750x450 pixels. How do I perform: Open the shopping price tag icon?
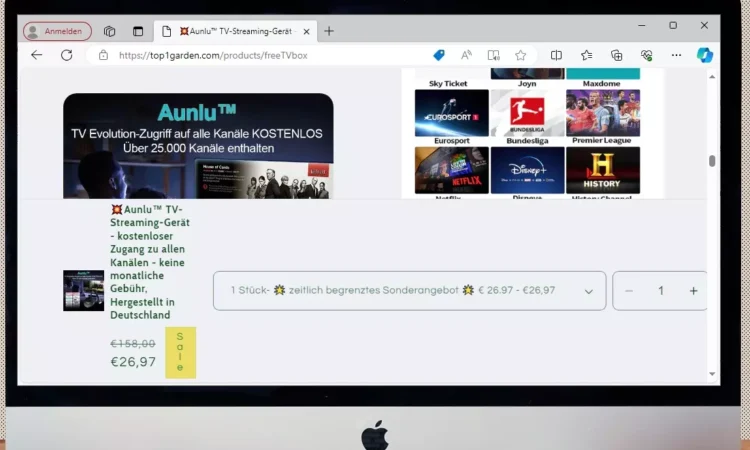pos(439,55)
